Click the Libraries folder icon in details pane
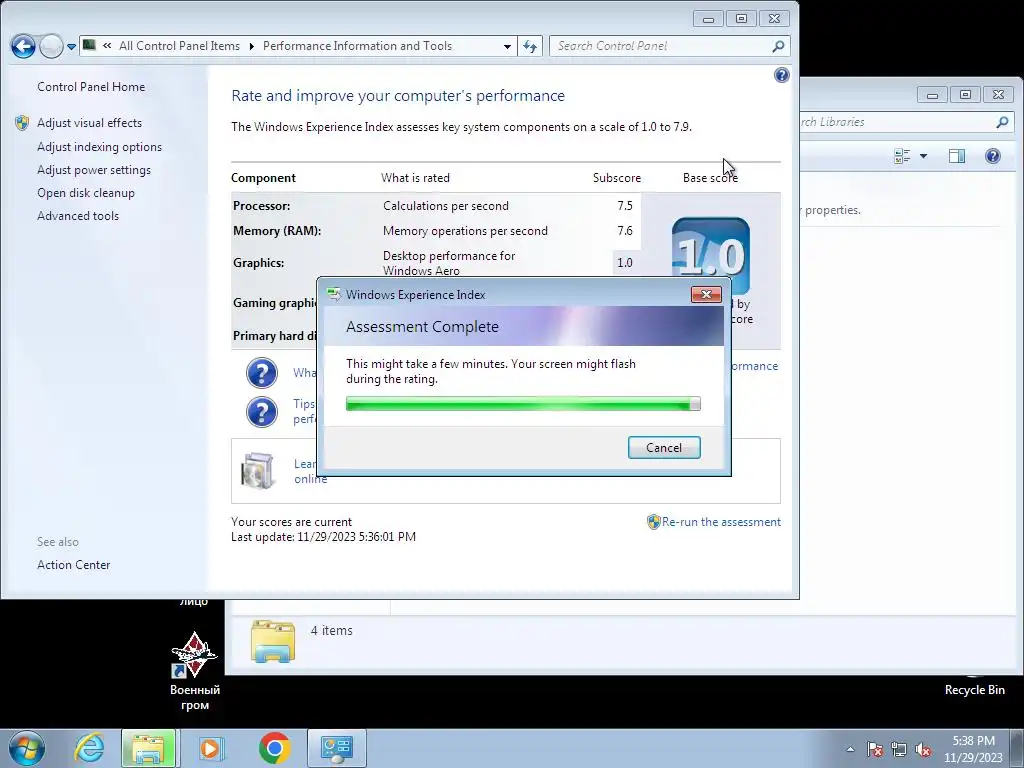 pyautogui.click(x=273, y=641)
